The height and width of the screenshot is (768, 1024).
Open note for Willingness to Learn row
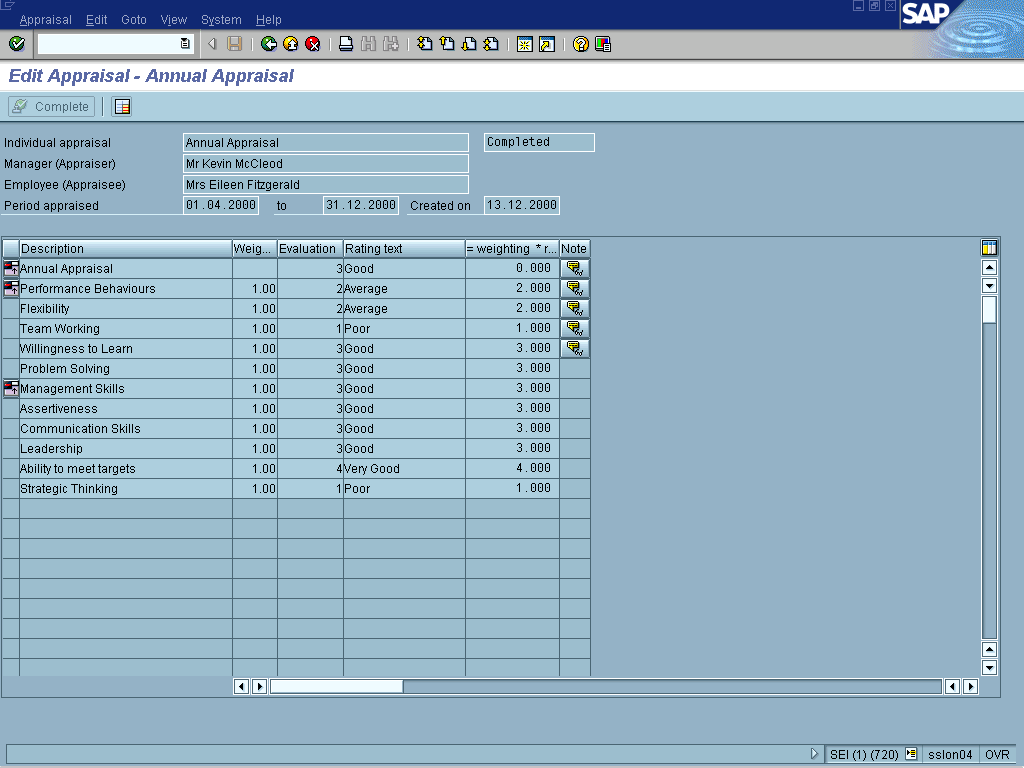[575, 348]
